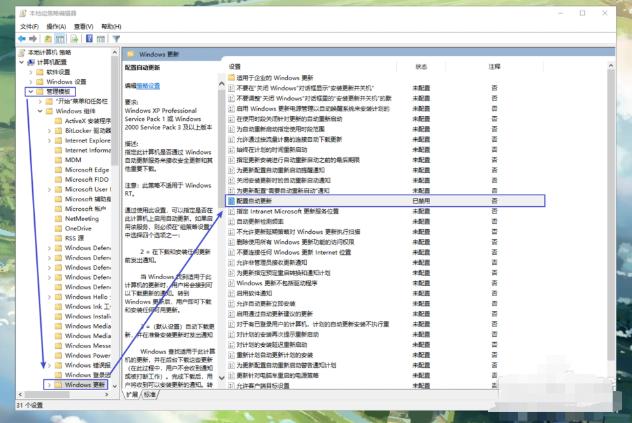Toggle the Show/Hide action pane icon
The image size is (632, 423).
coord(101,39)
